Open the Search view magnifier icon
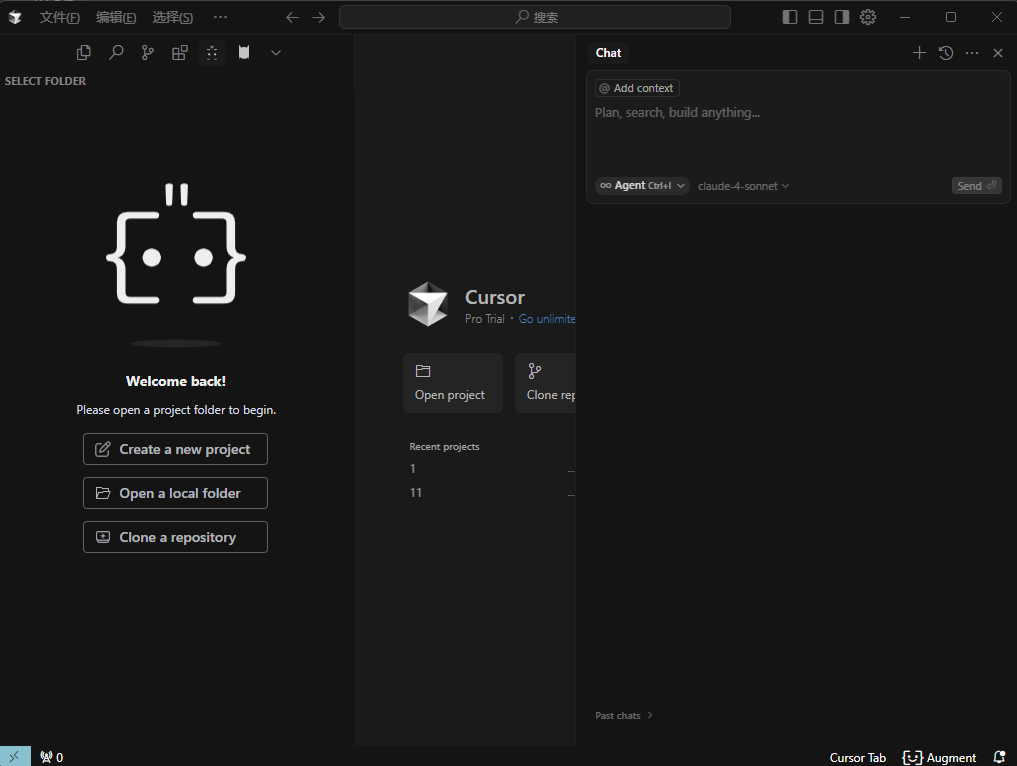Image resolution: width=1017 pixels, height=766 pixels. click(116, 53)
